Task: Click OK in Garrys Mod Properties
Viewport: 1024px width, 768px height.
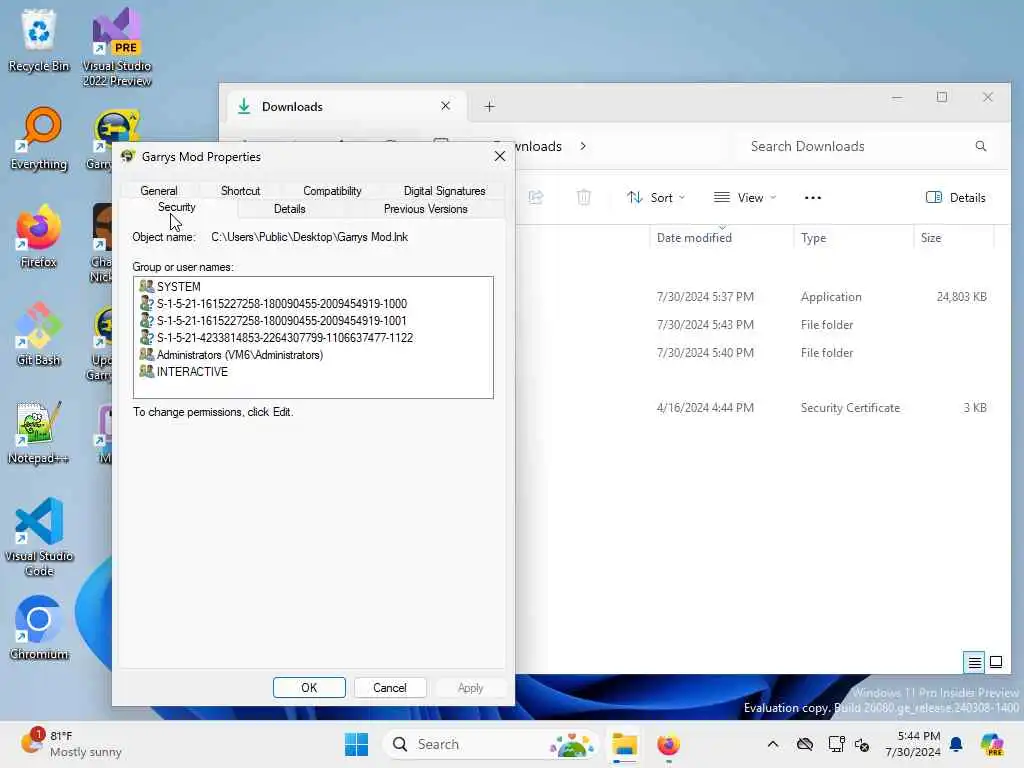Action: [x=309, y=688]
